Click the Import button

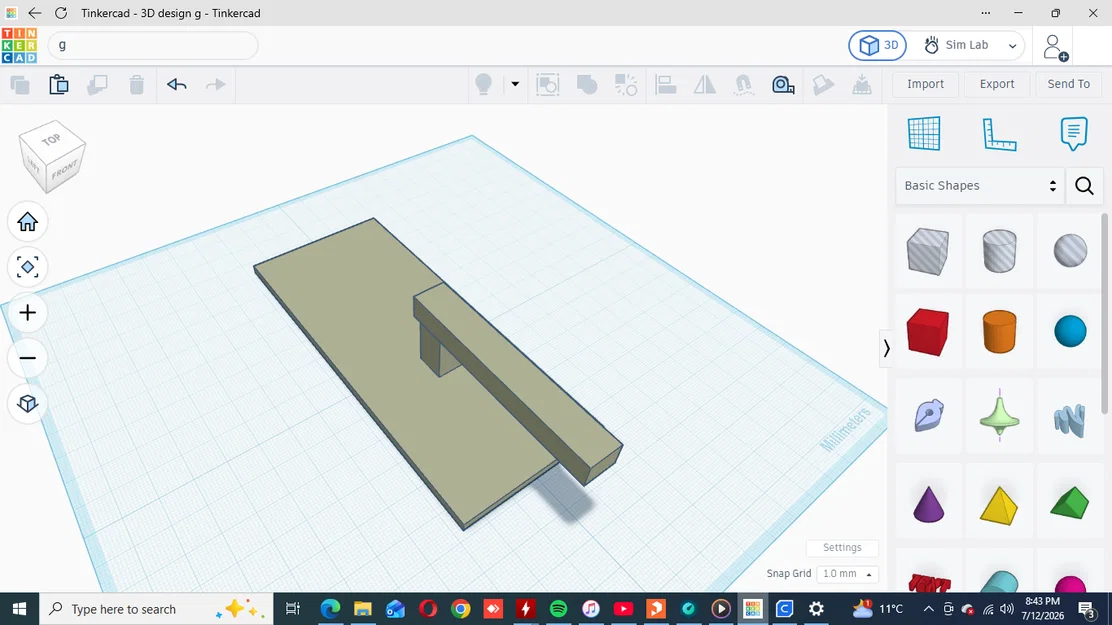click(925, 84)
